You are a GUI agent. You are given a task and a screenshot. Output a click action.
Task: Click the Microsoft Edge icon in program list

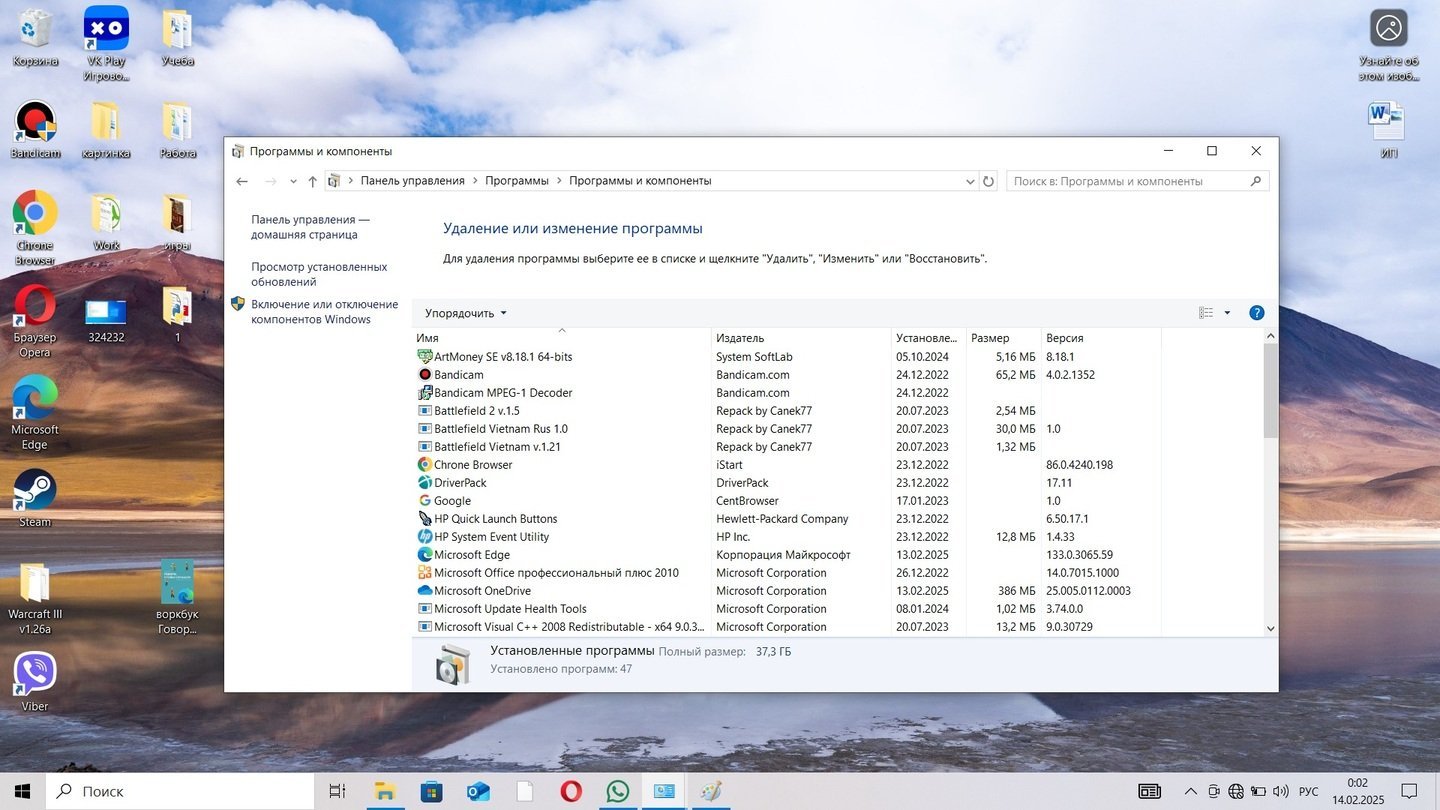425,555
